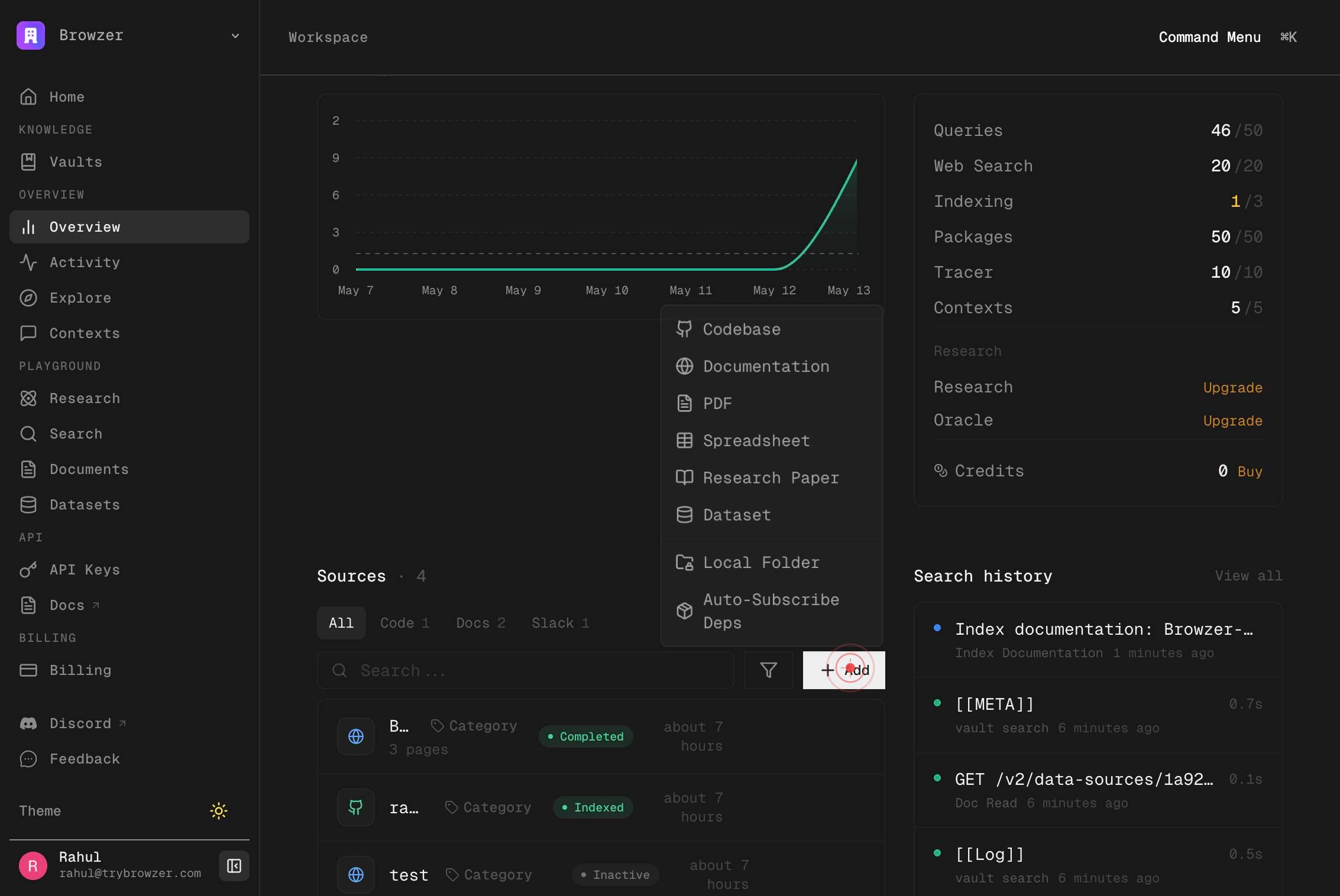Screen dimensions: 1340x896
Task: Click the Workspace breadcrumb label
Action: (x=328, y=37)
